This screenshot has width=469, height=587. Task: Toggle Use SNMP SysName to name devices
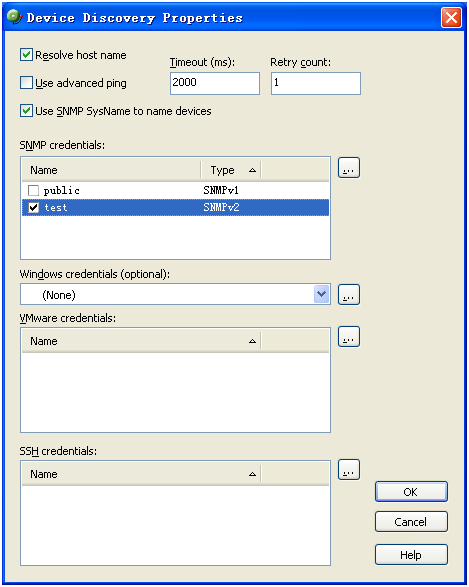[26, 111]
